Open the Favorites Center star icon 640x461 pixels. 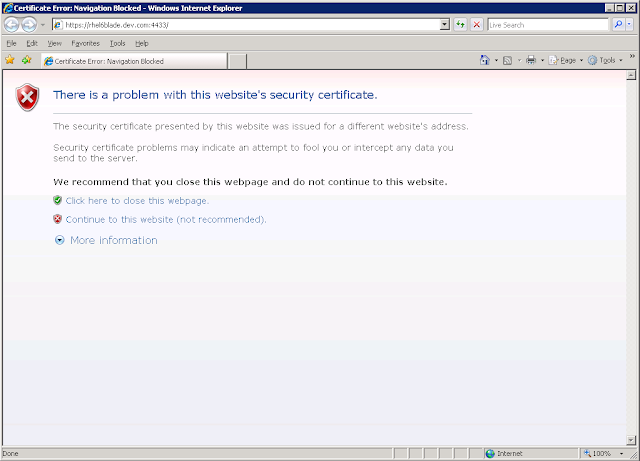(10, 60)
